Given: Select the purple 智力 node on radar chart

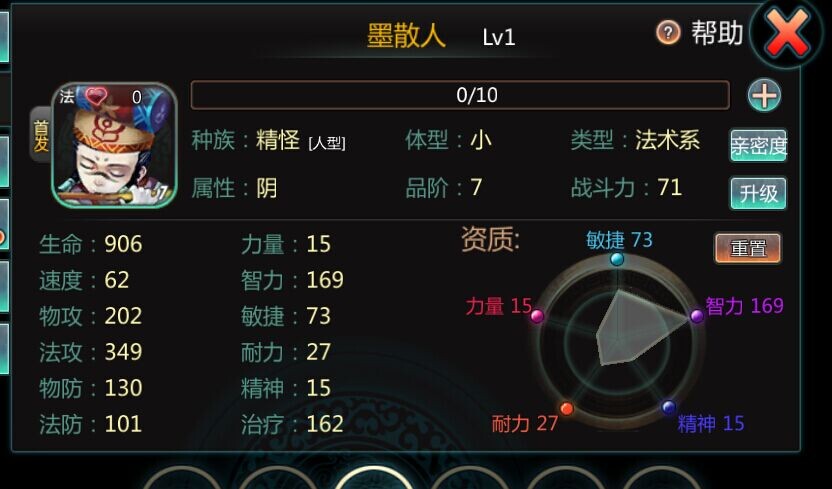Looking at the screenshot, I should click(697, 316).
